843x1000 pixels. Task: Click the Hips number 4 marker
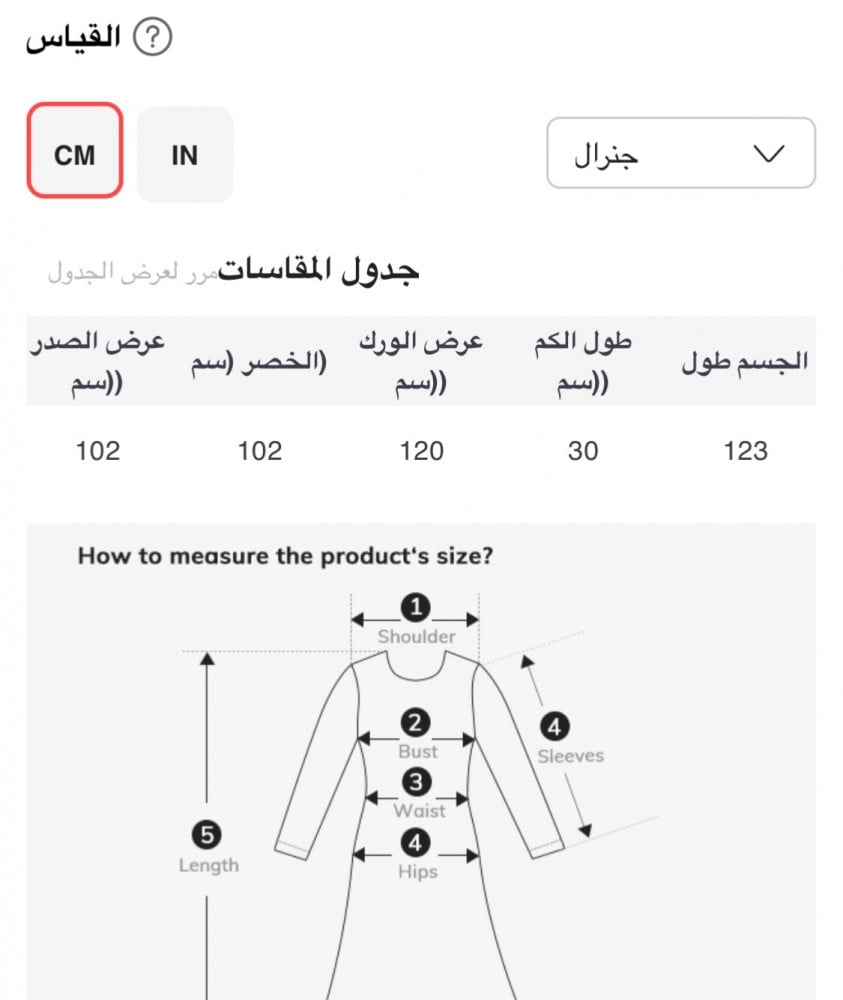click(416, 843)
